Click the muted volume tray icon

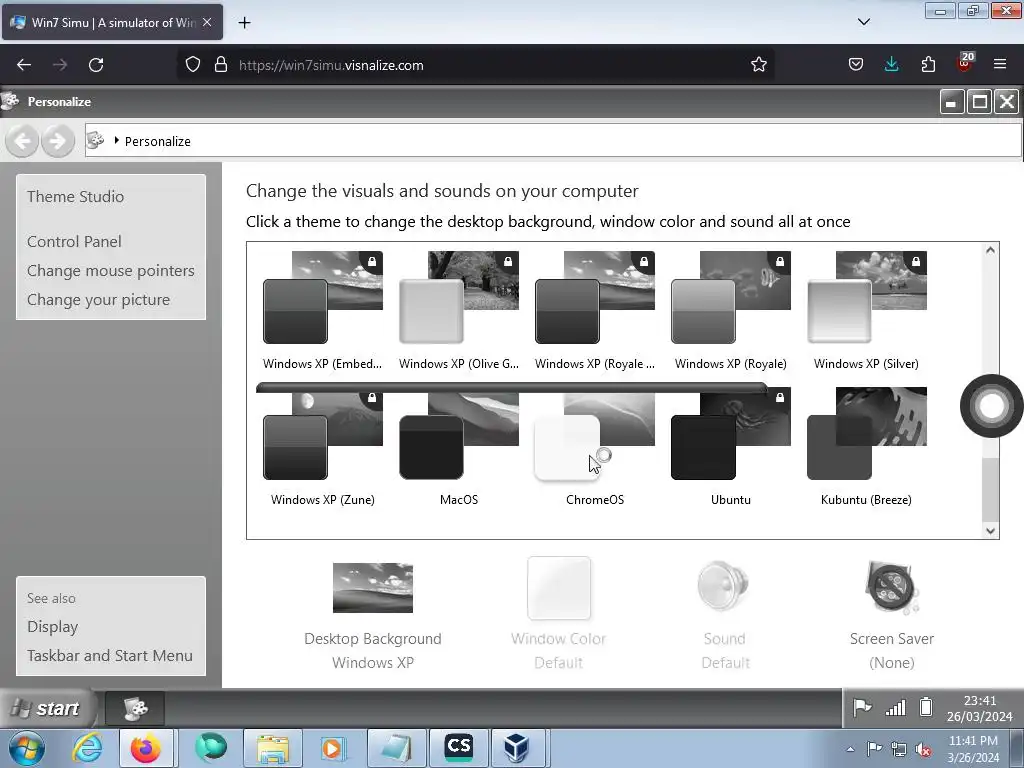(923, 750)
